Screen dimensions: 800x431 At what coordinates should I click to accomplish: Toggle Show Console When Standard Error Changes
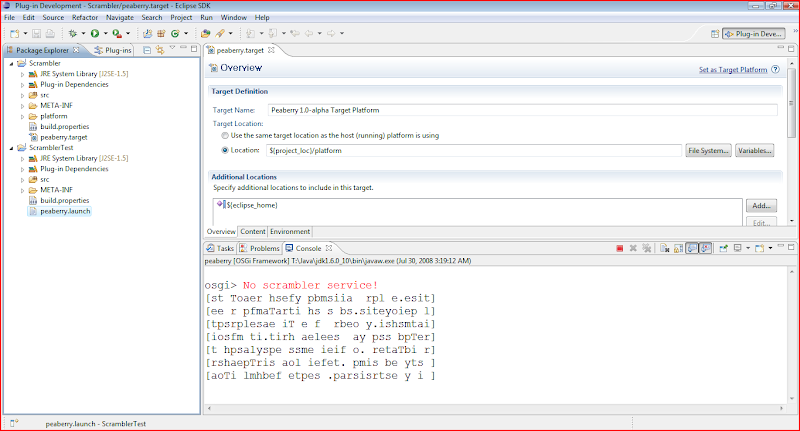pos(705,248)
